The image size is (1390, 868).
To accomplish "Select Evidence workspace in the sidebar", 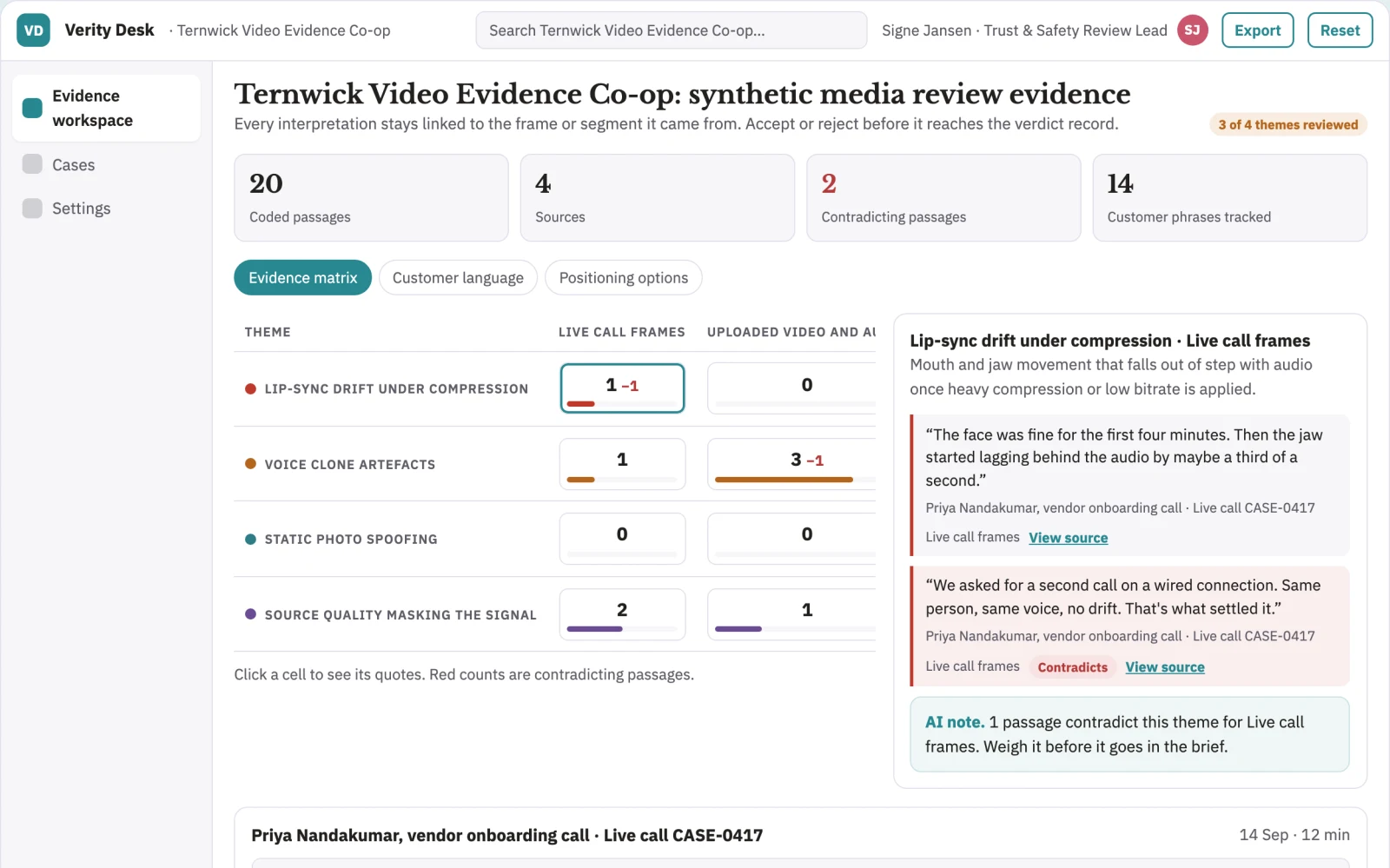I will point(106,108).
